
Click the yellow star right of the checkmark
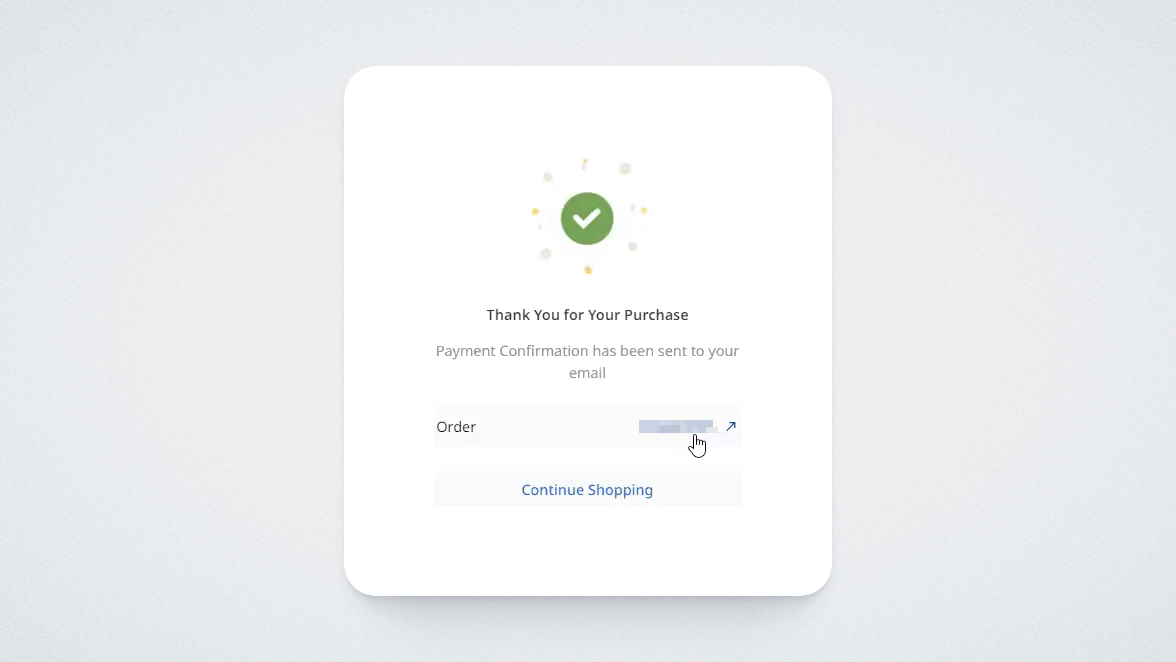[x=644, y=210]
